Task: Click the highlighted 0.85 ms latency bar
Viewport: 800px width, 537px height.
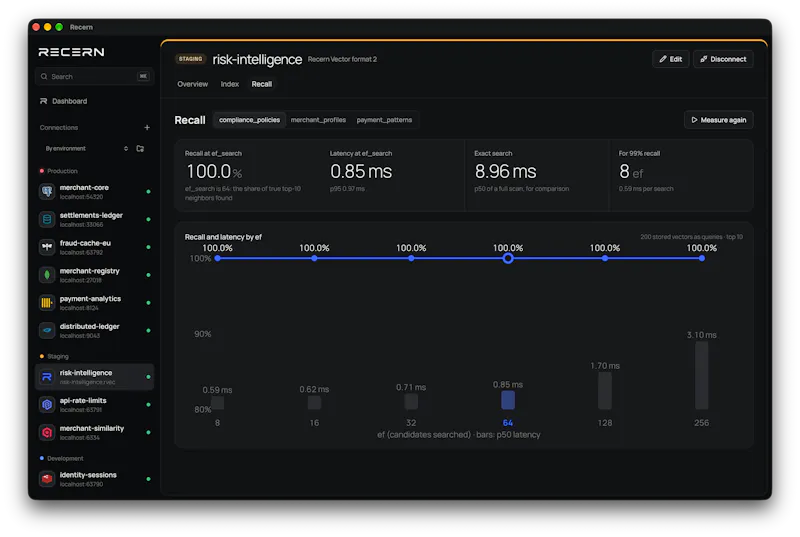Action: (x=508, y=400)
